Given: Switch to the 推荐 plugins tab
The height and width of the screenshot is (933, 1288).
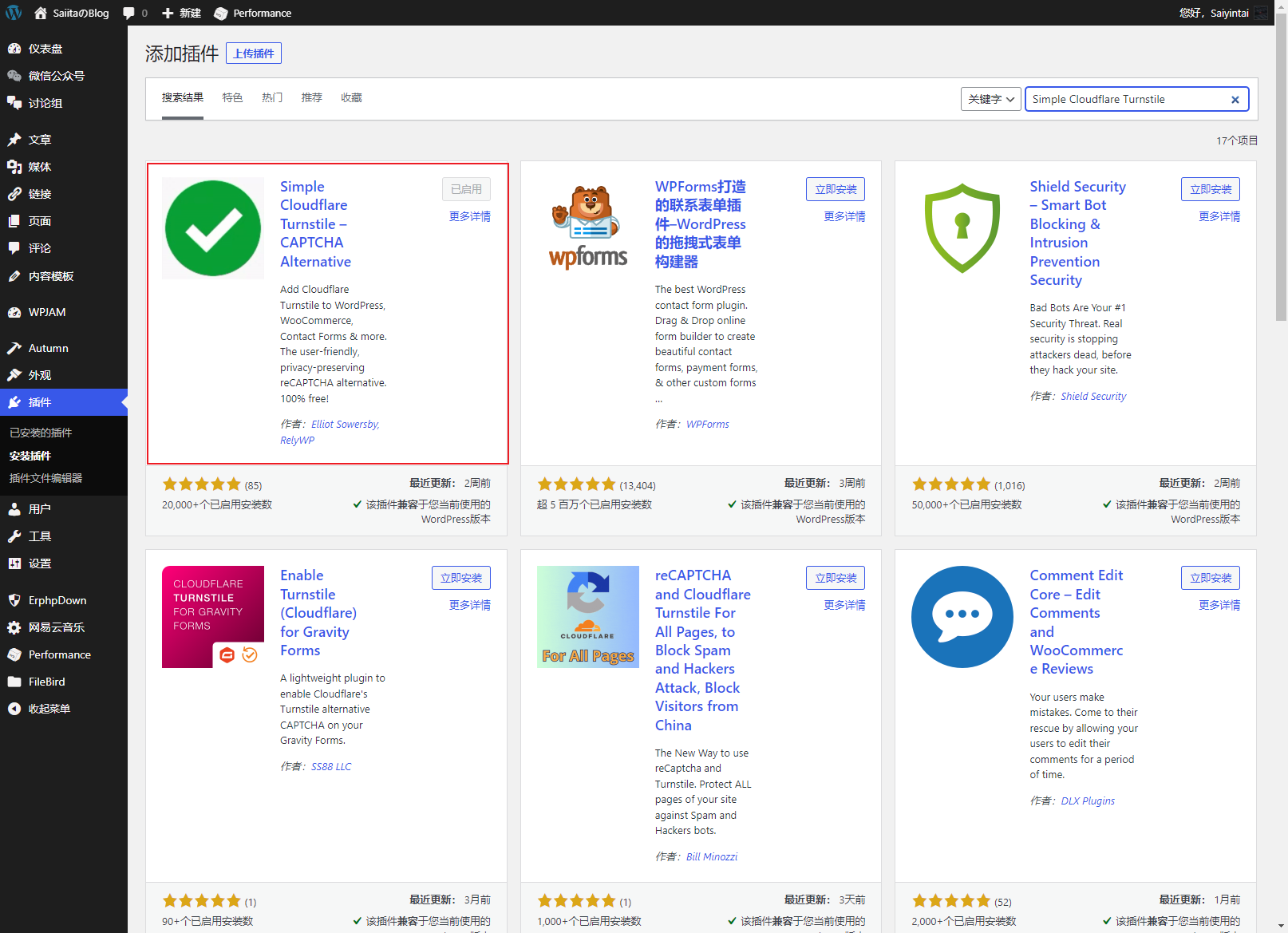Looking at the screenshot, I should (312, 97).
